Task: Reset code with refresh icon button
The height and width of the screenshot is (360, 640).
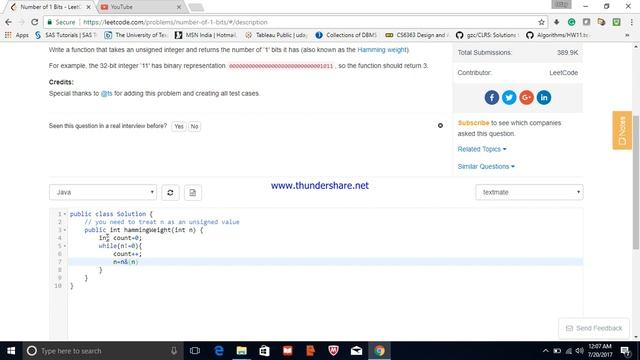Action: click(170, 192)
